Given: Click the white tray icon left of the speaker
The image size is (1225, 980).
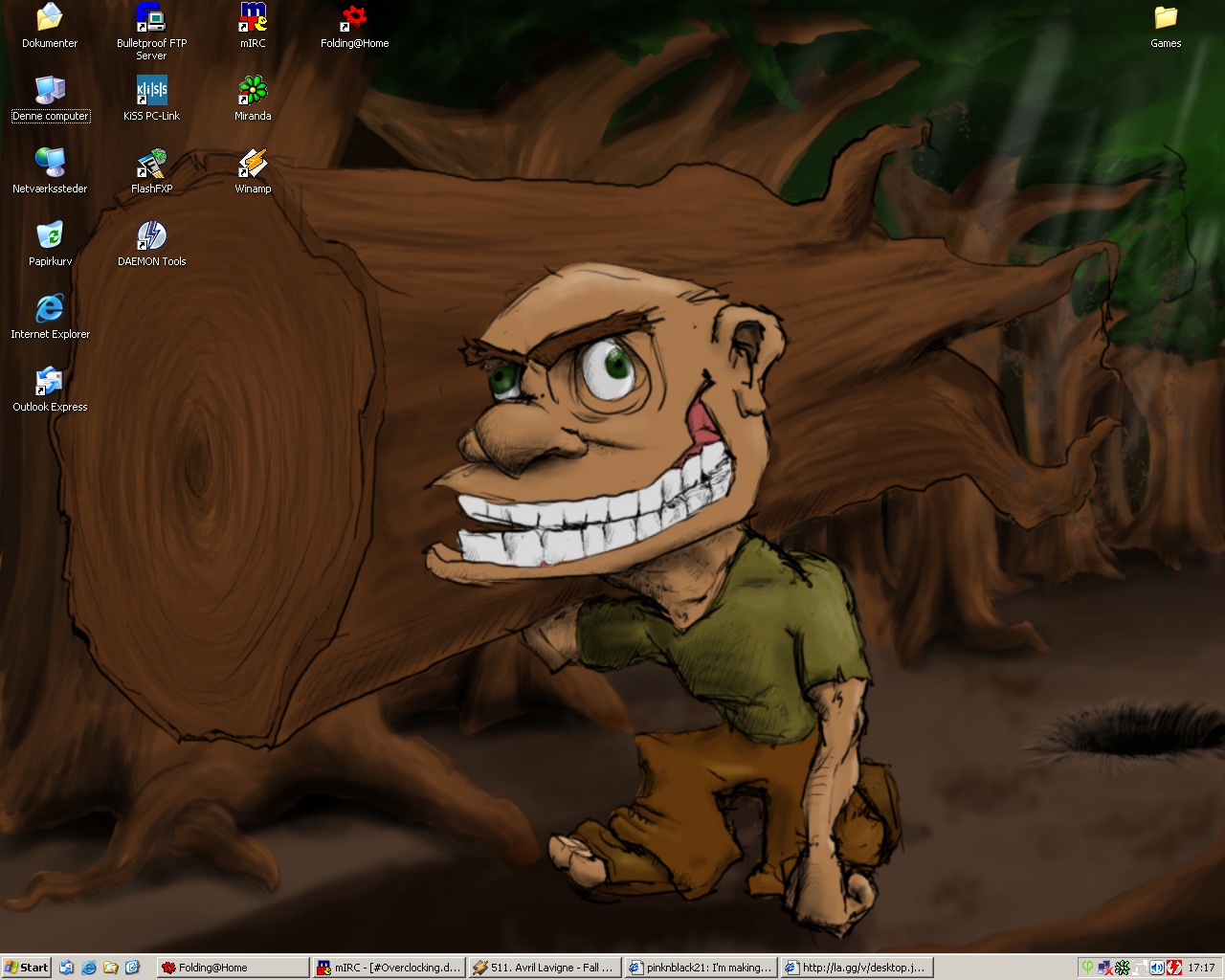Looking at the screenshot, I should click(x=1140, y=968).
